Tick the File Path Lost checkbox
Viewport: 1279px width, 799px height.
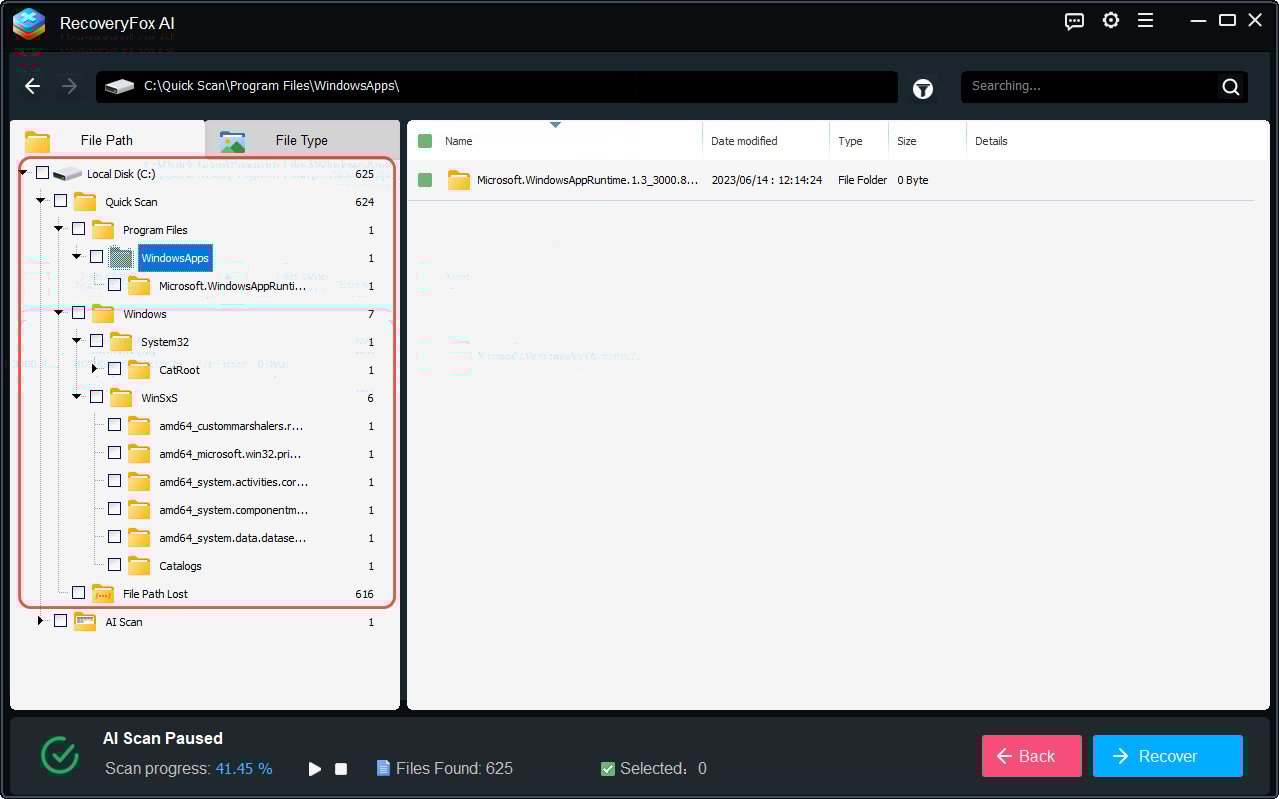[x=78, y=593]
